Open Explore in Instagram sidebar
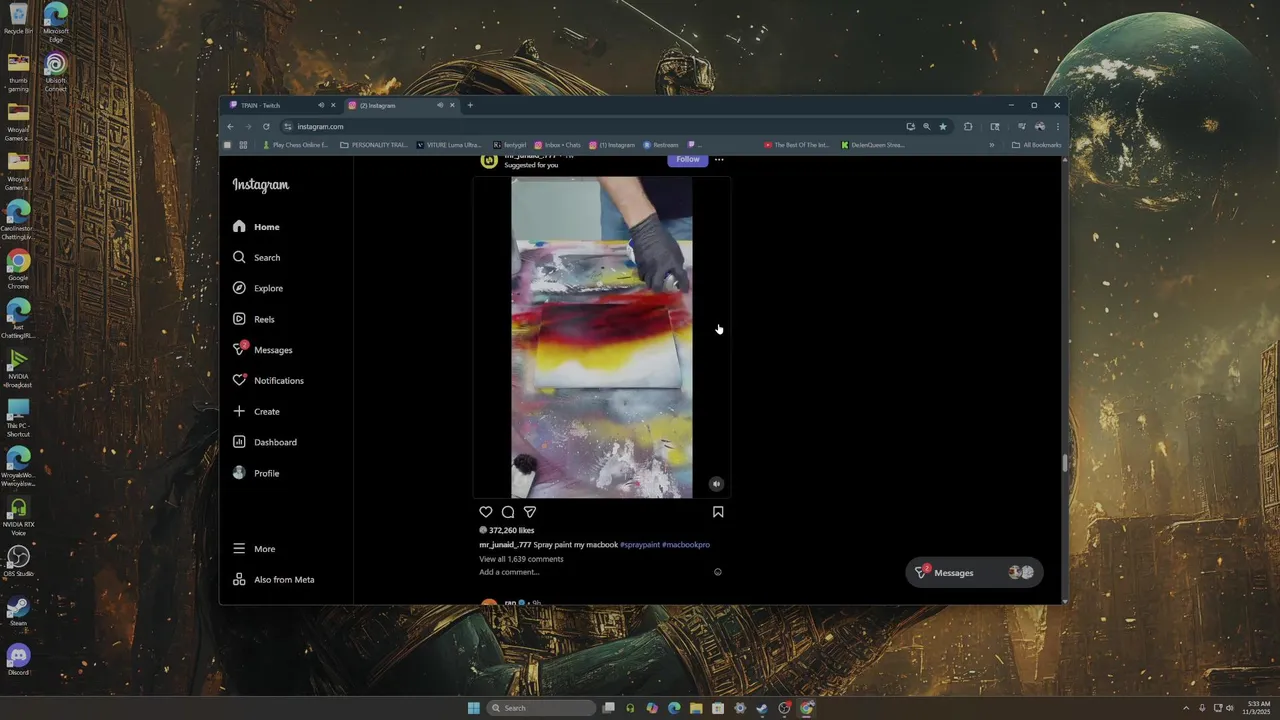This screenshot has height=720, width=1280. (x=258, y=288)
